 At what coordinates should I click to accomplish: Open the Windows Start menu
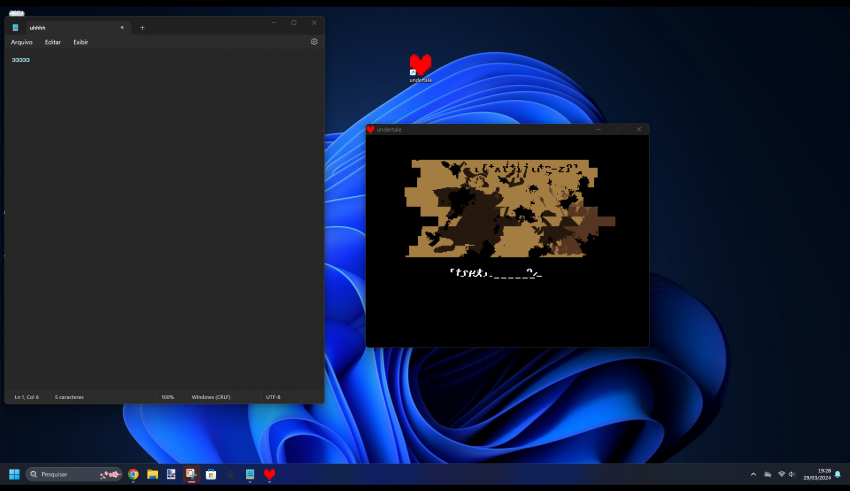tap(14, 474)
